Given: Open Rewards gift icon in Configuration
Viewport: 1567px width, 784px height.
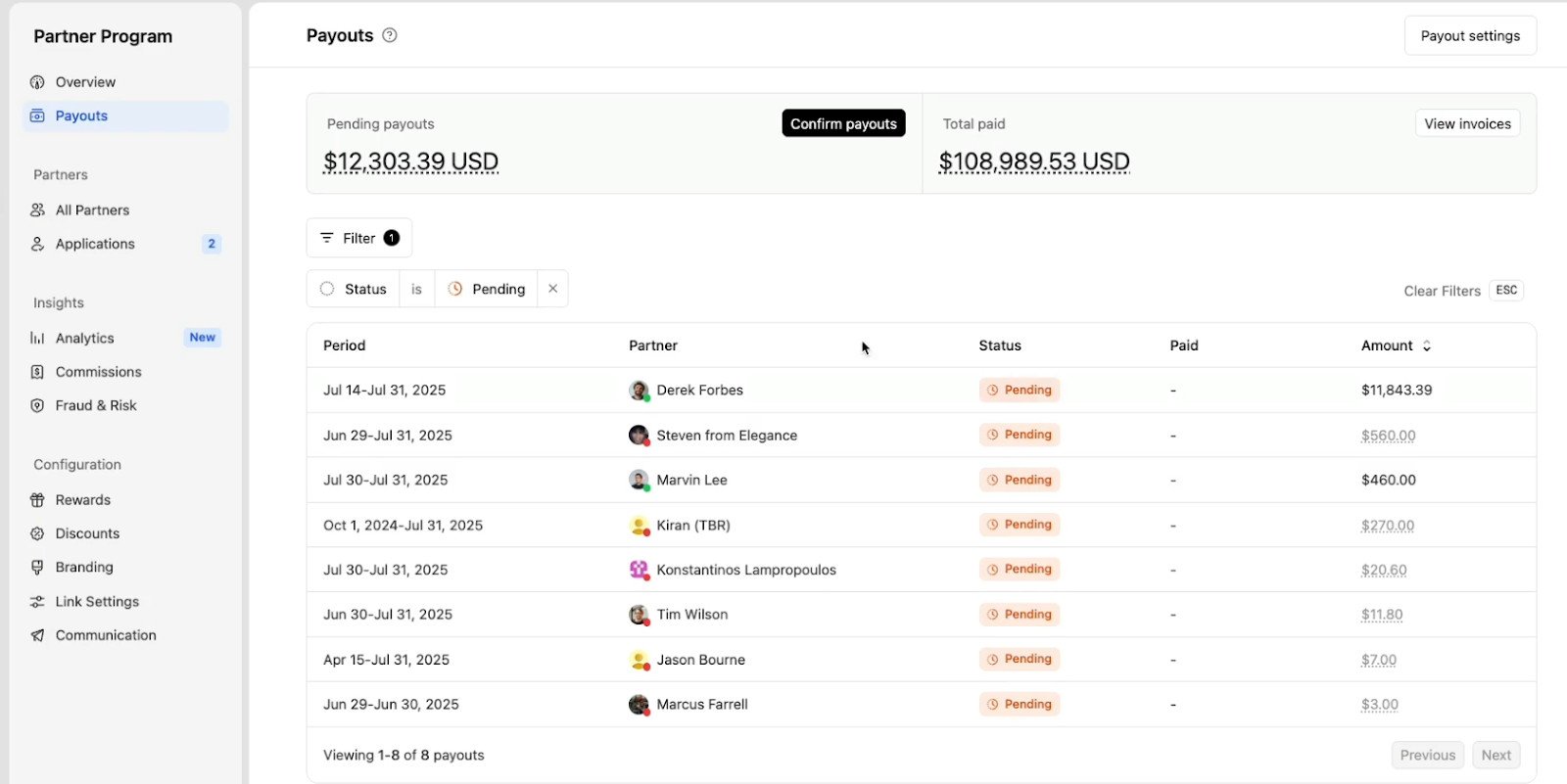Looking at the screenshot, I should click(37, 500).
